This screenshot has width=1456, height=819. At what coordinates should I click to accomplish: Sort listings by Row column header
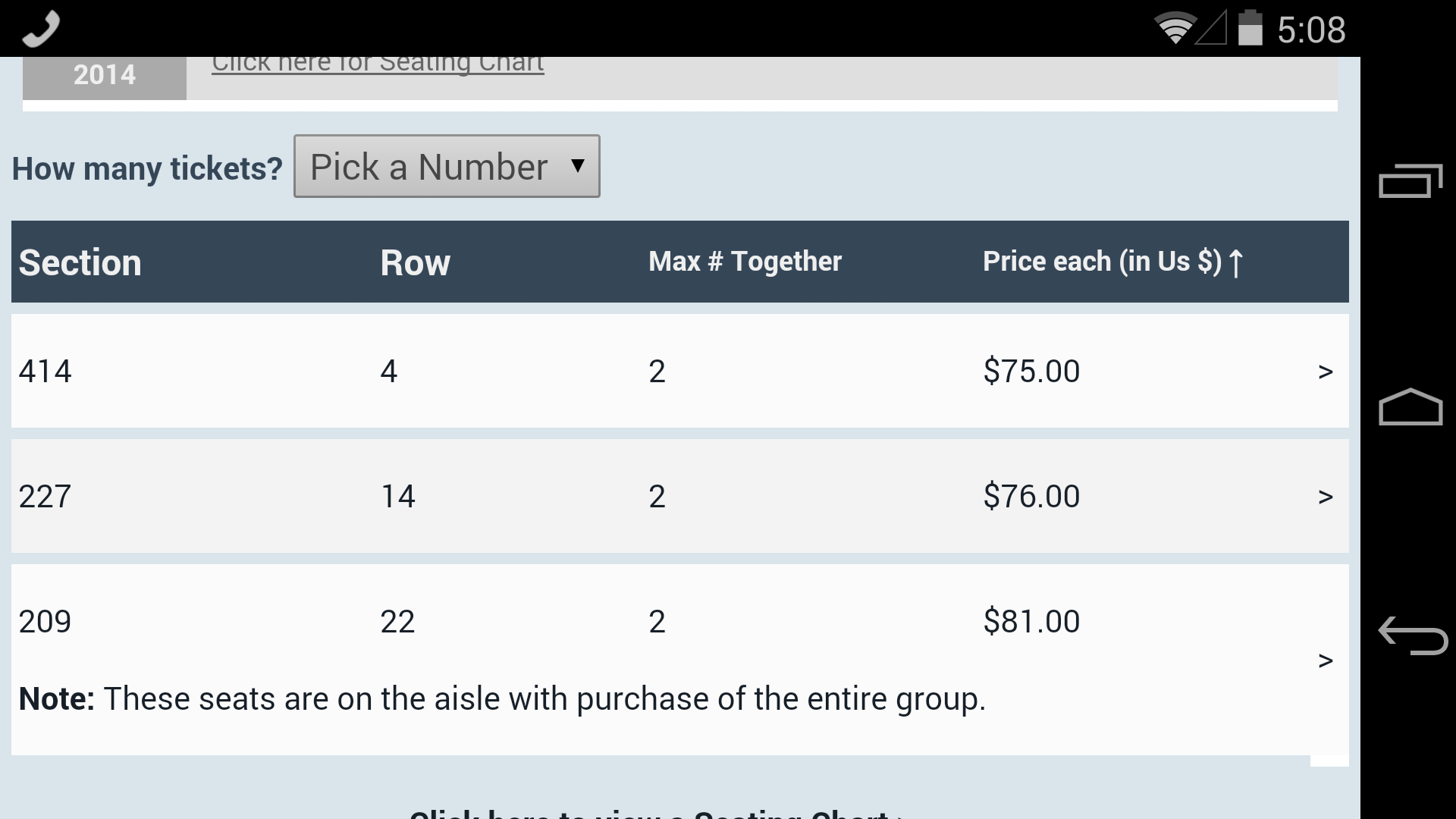(415, 262)
